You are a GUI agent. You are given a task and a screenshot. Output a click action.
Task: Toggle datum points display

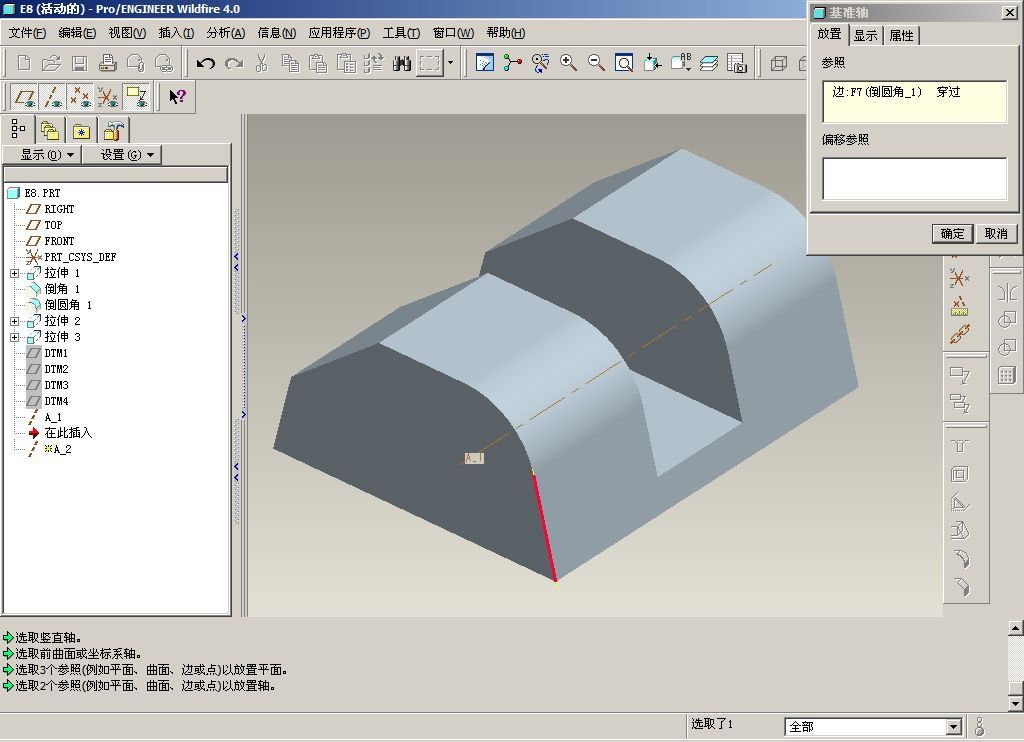tap(80, 97)
